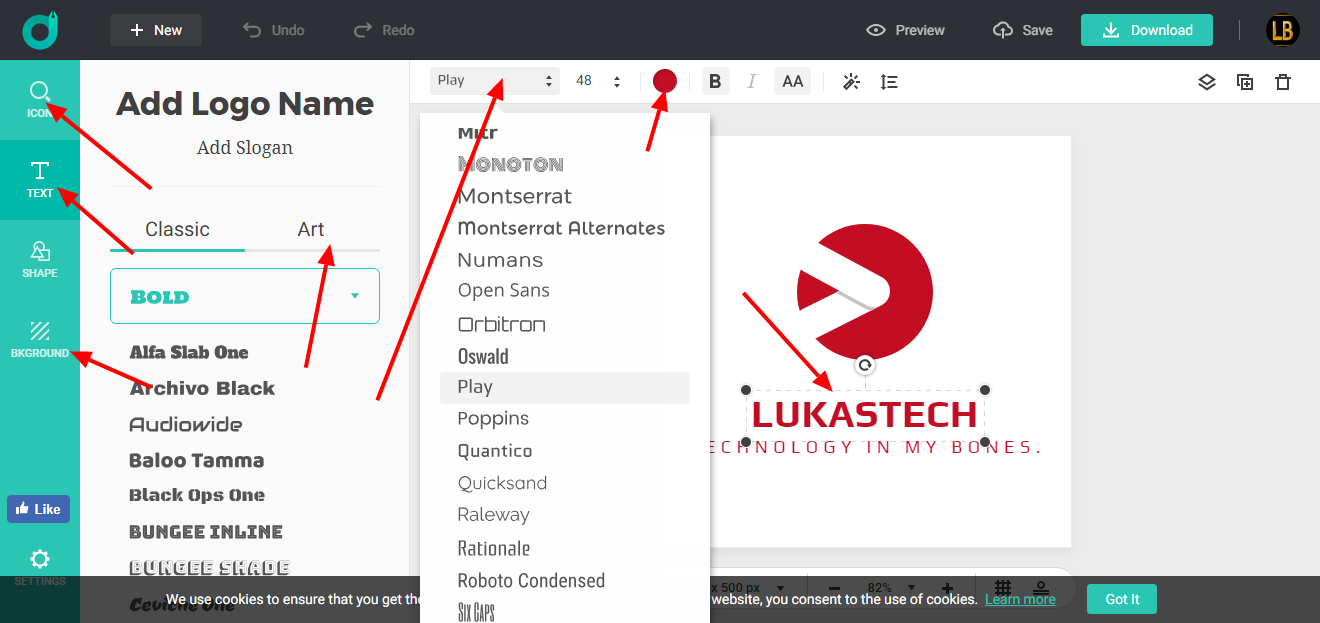Redo the last action
Image resolution: width=1320 pixels, height=623 pixels.
(384, 30)
